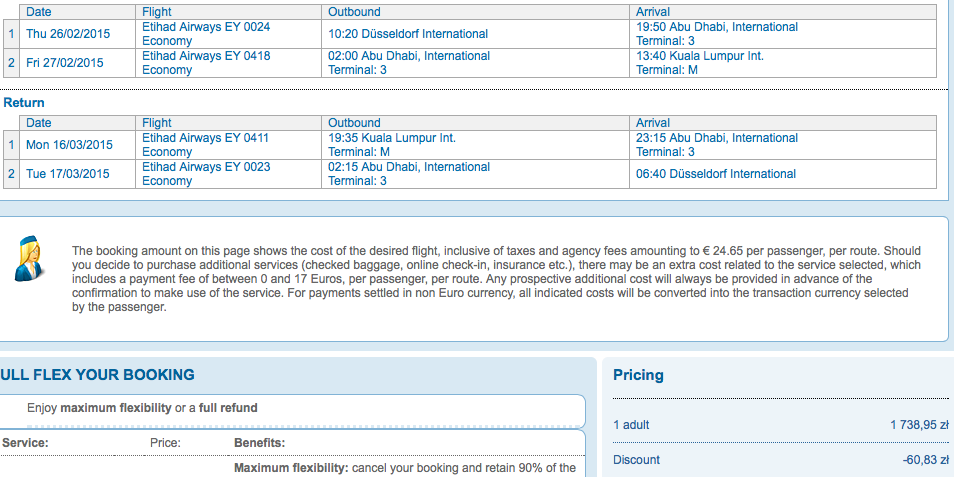The width and height of the screenshot is (954, 477).
Task: Click the Pricing panel heading
Action: point(638,375)
